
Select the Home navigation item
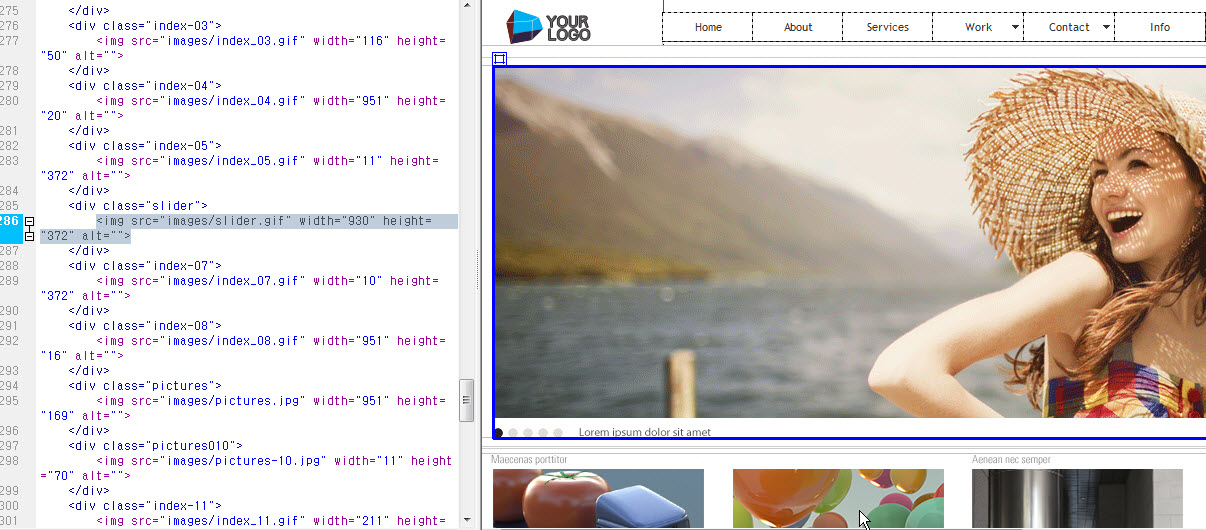point(708,27)
